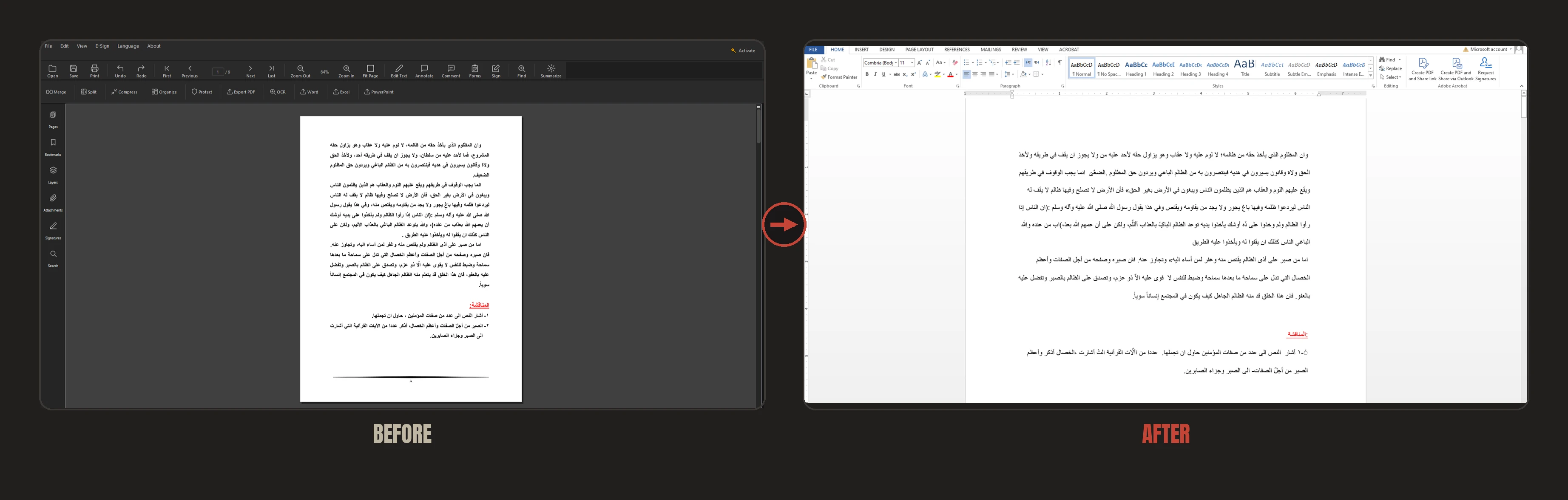Toggle Superscript formatting in Word
Image resolution: width=1568 pixels, height=500 pixels.
click(x=913, y=74)
